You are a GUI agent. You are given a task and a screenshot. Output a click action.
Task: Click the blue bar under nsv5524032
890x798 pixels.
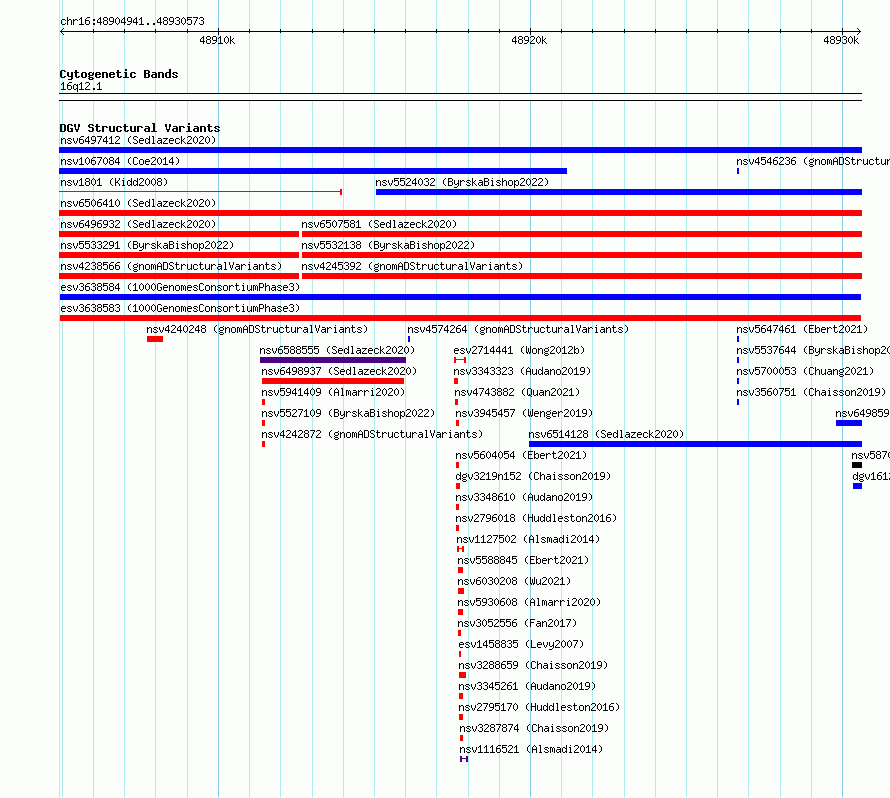(619, 192)
